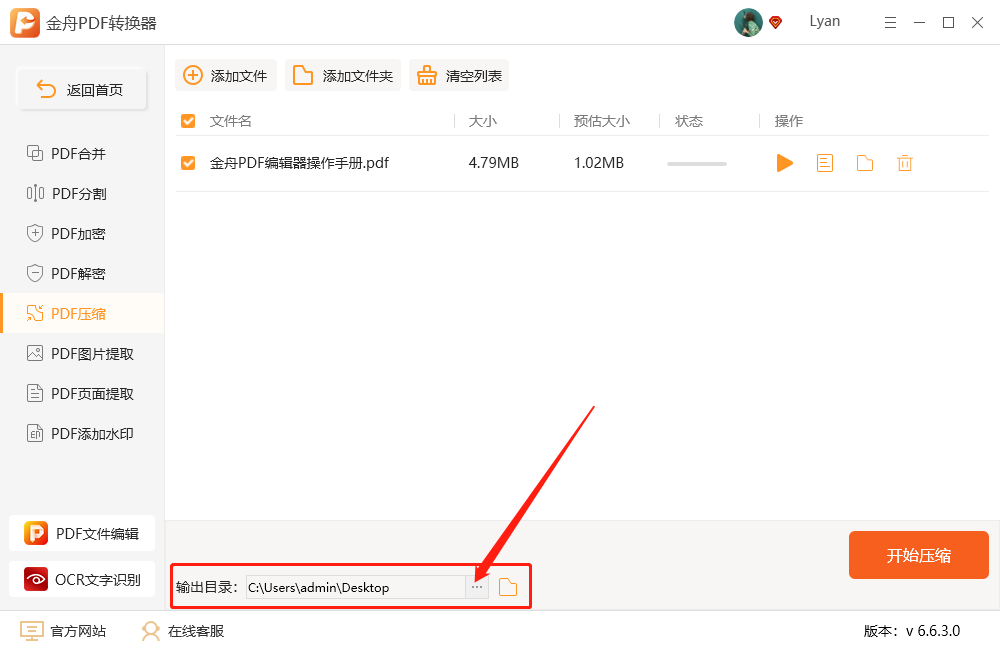Click the 大小 column header
The height and width of the screenshot is (650, 1000).
point(483,121)
